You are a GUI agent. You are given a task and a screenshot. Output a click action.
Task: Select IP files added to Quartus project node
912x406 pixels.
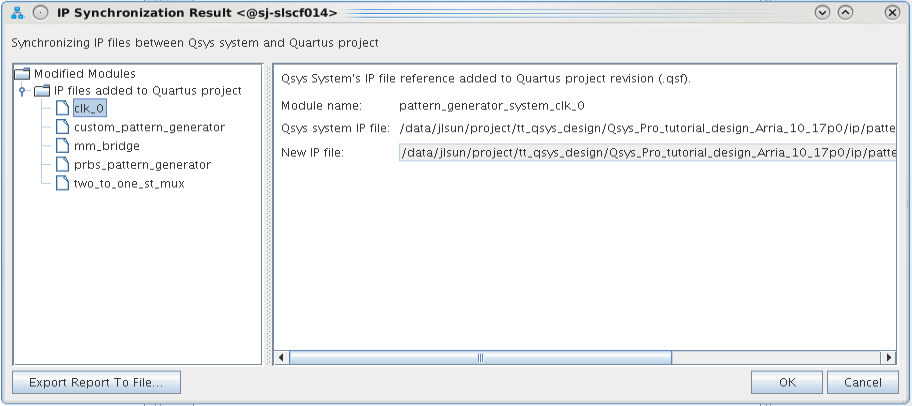coord(148,91)
